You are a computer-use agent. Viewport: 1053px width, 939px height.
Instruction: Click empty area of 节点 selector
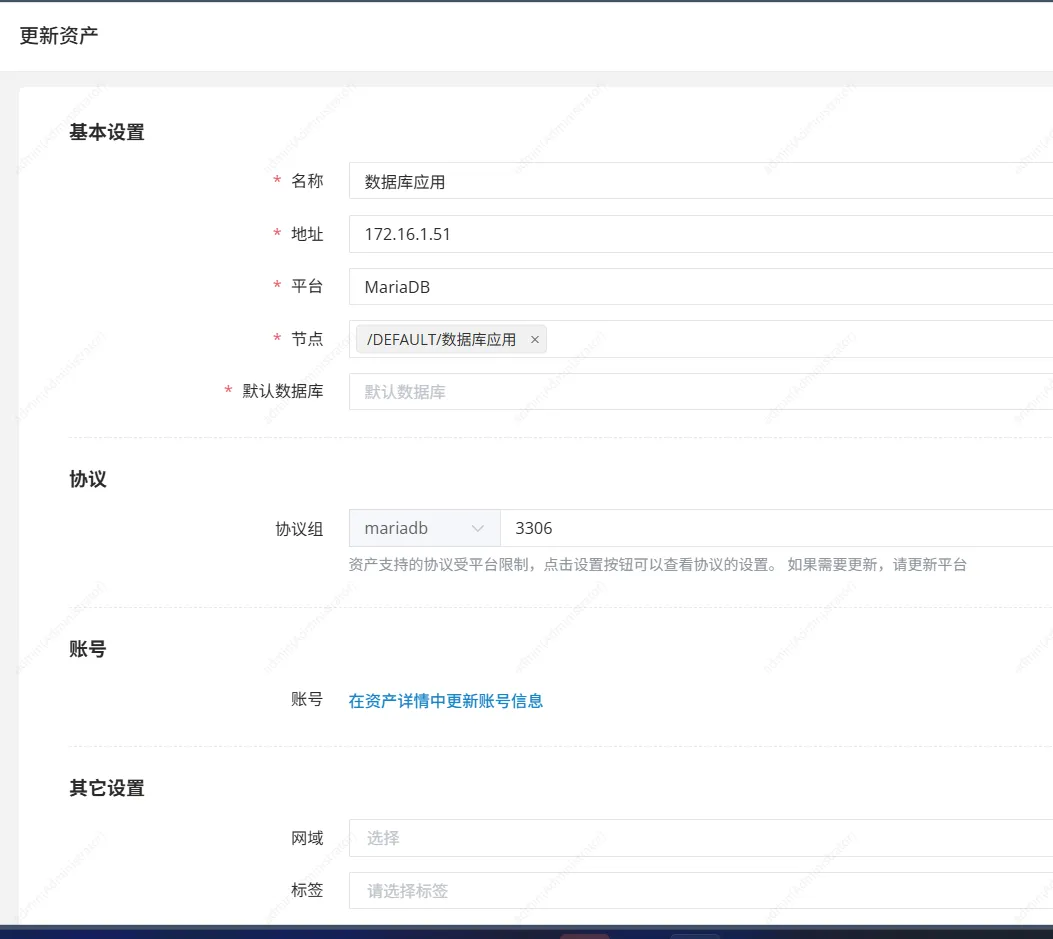pyautogui.click(x=800, y=340)
